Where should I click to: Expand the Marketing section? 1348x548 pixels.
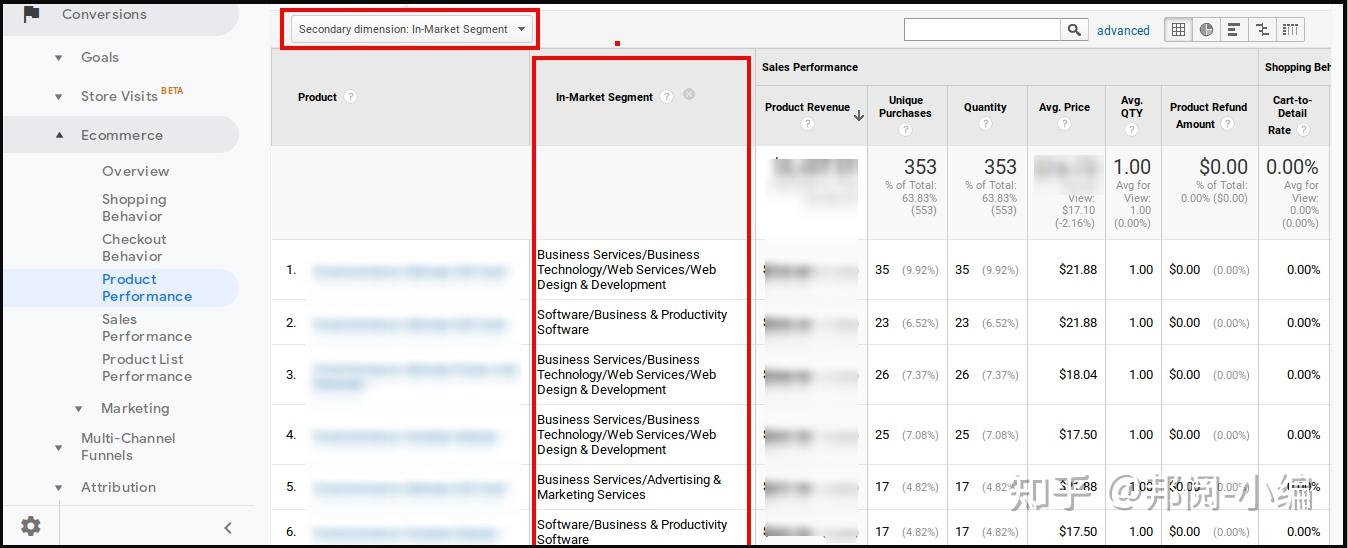pyautogui.click(x=79, y=408)
